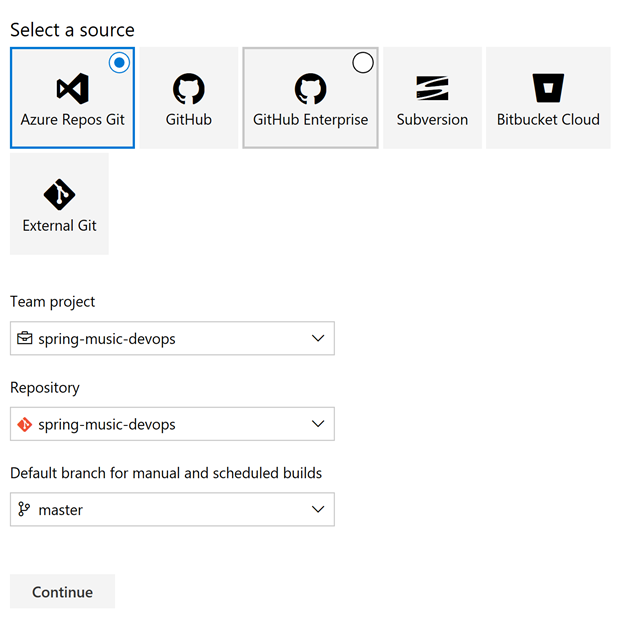The image size is (621, 627).
Task: Expand the Repository dropdown chevron
Action: pos(318,424)
